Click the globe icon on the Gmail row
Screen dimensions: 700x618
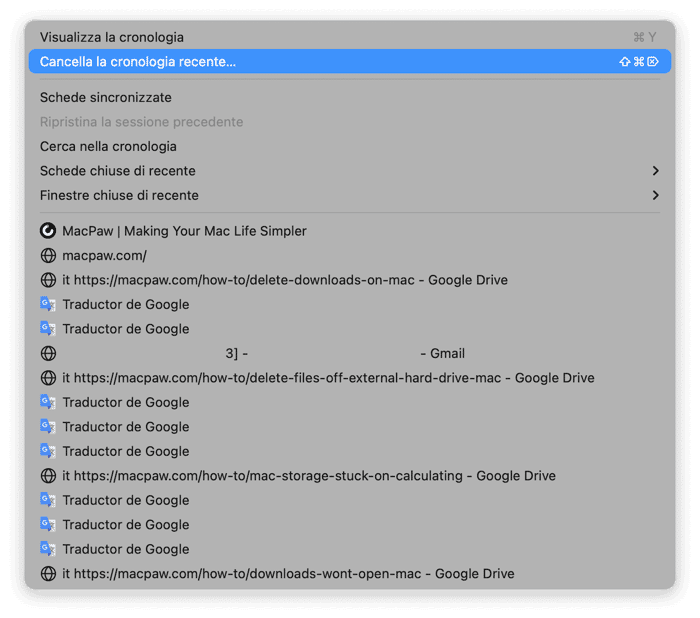pyautogui.click(x=48, y=353)
